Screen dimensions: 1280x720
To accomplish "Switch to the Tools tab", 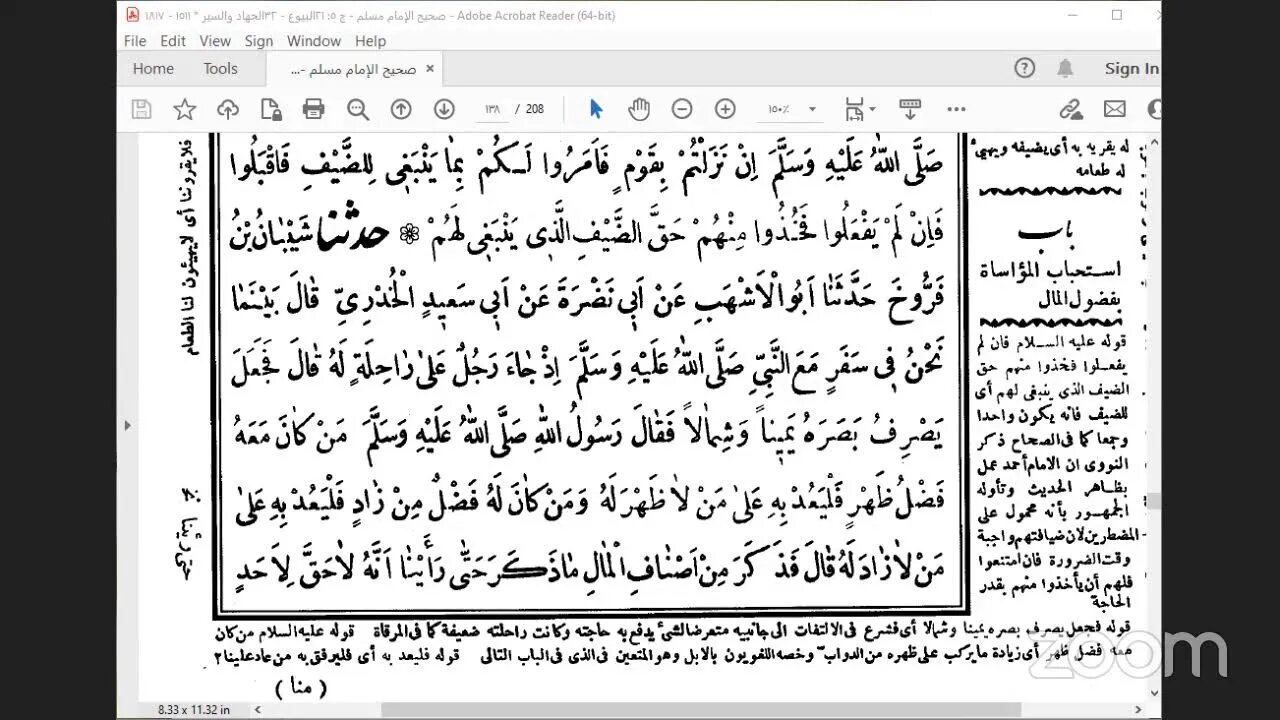I will click(220, 68).
